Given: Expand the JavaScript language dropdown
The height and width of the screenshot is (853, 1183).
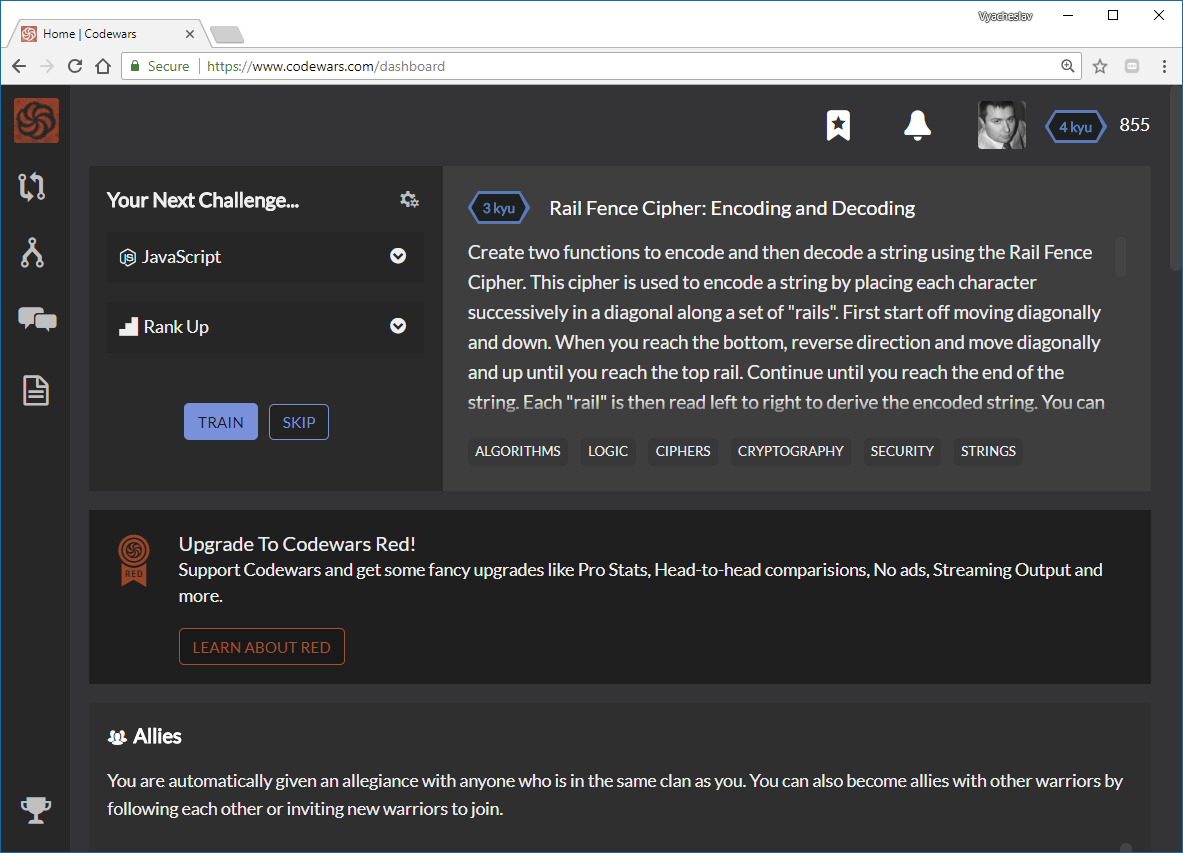Looking at the screenshot, I should click(x=265, y=257).
